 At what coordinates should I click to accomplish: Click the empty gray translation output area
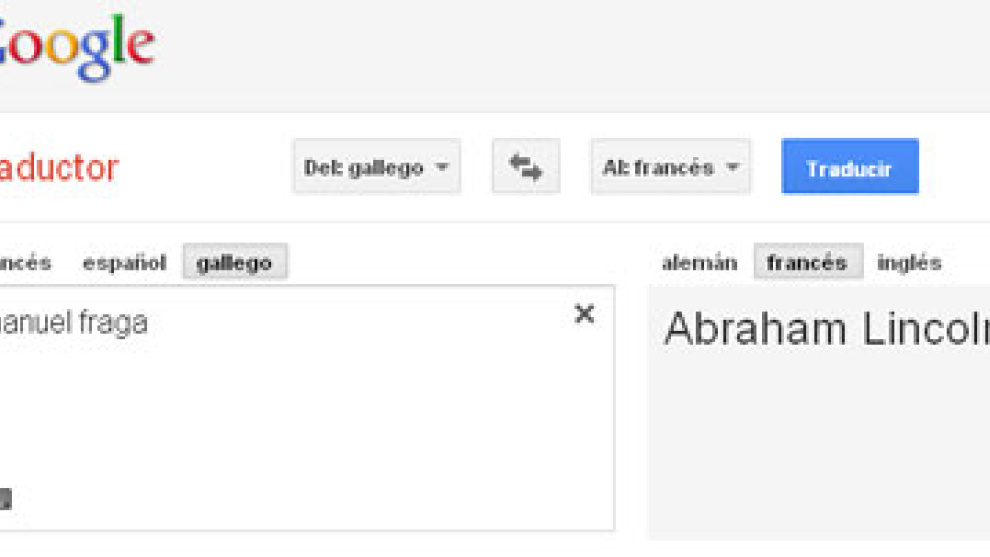[x=820, y=450]
